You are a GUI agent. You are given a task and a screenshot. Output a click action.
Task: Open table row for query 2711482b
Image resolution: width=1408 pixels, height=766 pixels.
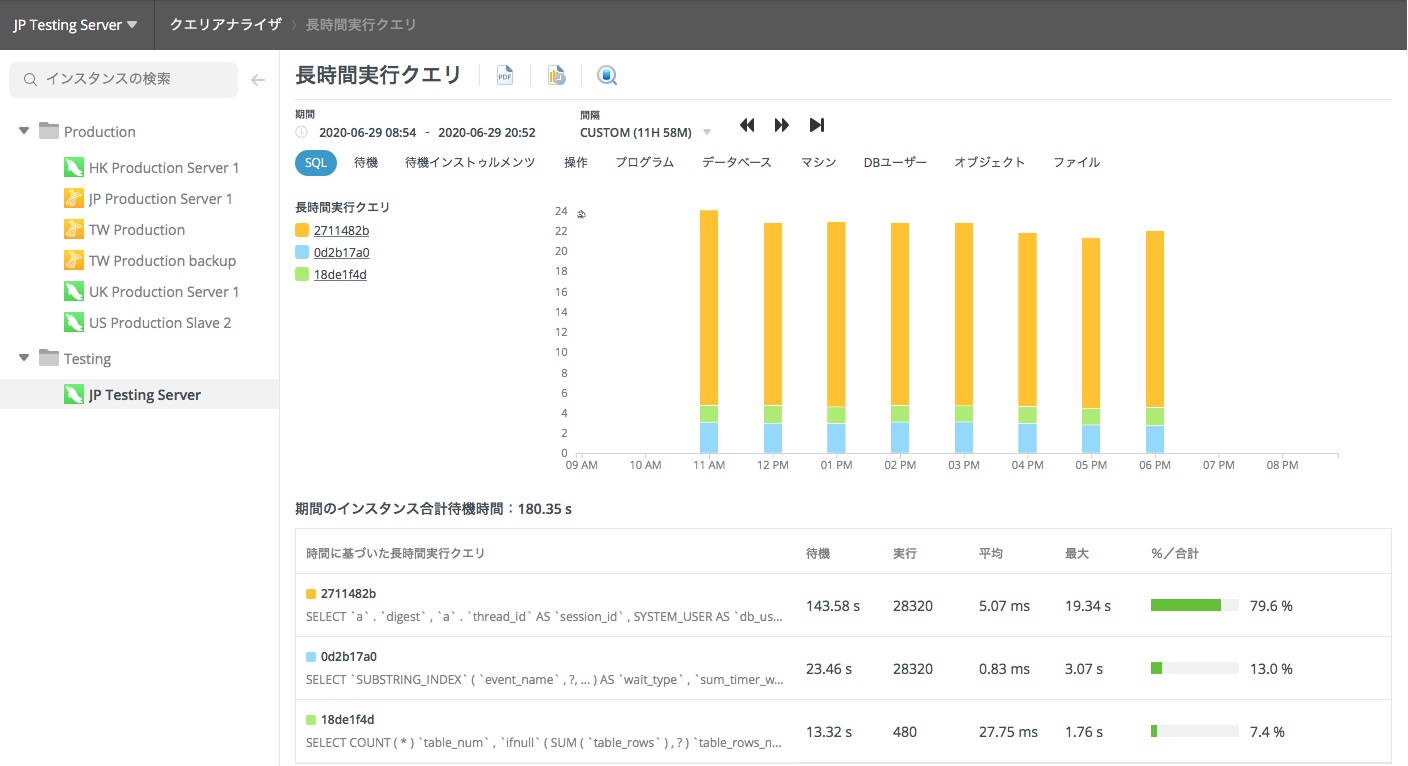[x=843, y=605]
